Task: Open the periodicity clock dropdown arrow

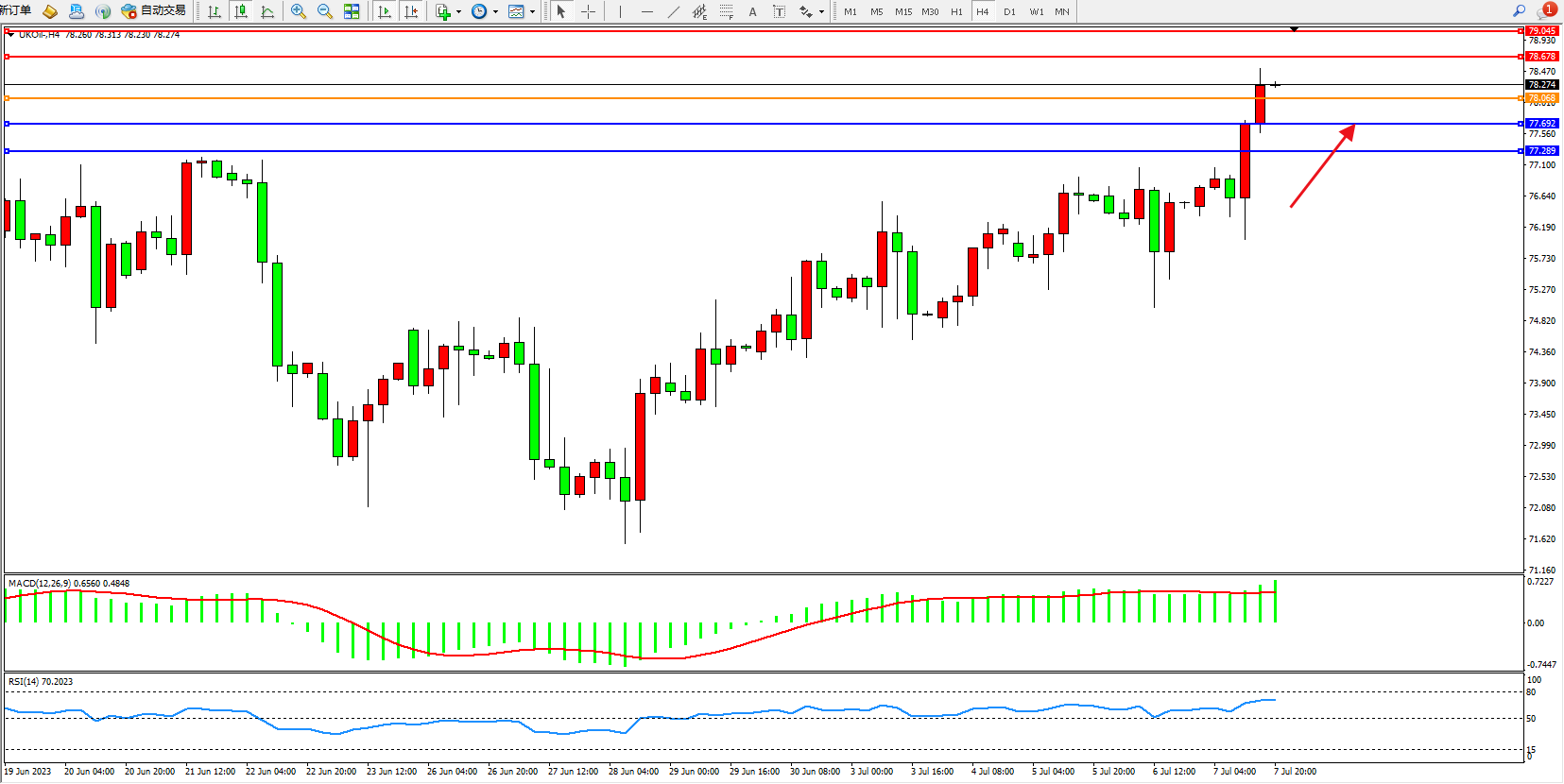Action: pyautogui.click(x=495, y=12)
